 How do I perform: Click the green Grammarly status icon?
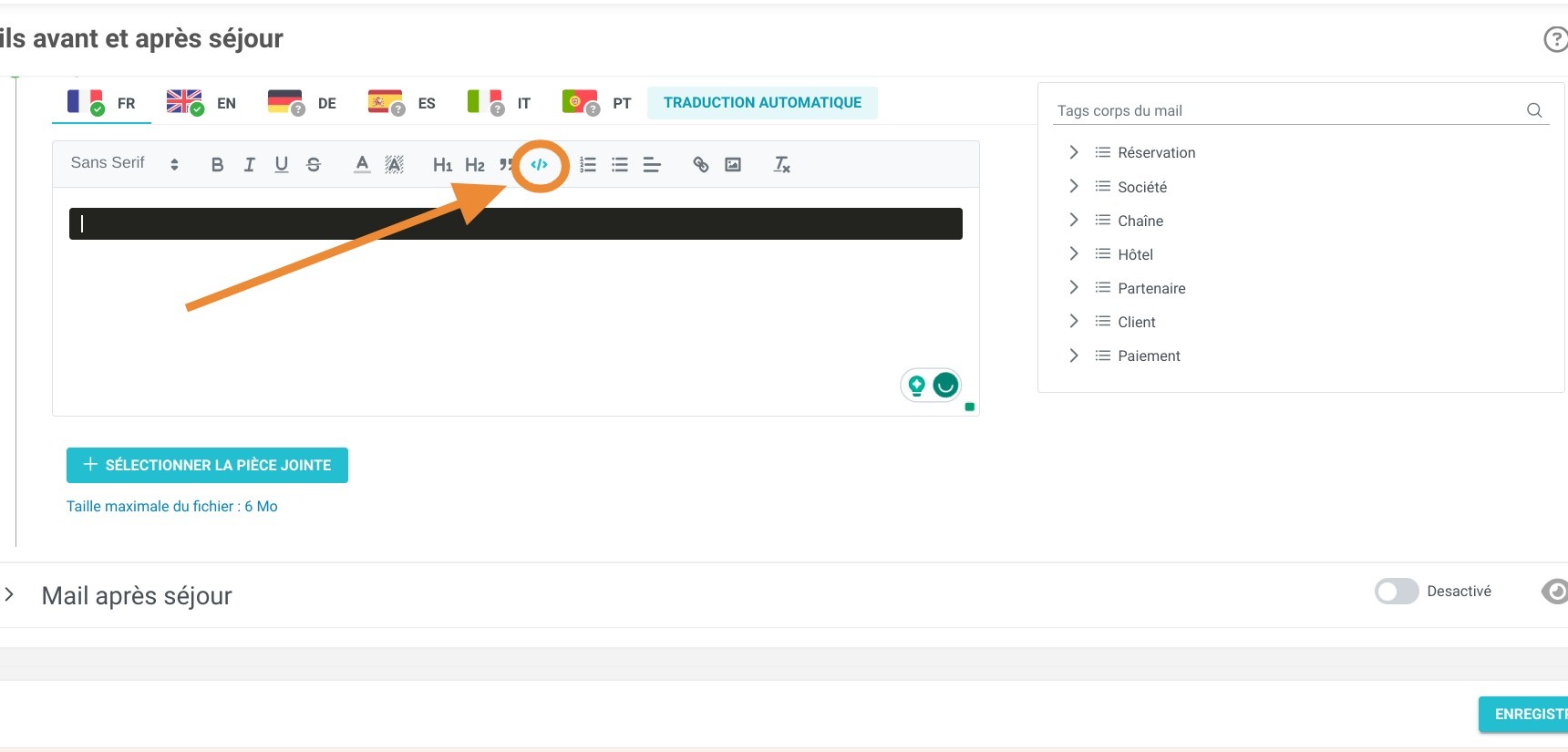[x=946, y=386]
